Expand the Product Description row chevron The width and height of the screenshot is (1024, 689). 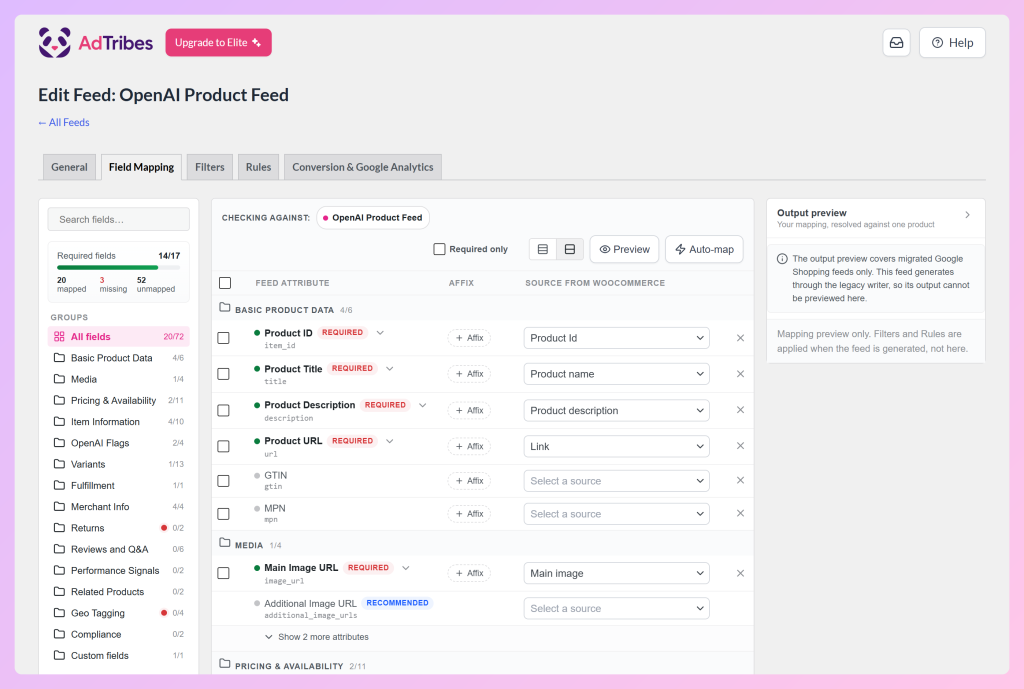423,406
